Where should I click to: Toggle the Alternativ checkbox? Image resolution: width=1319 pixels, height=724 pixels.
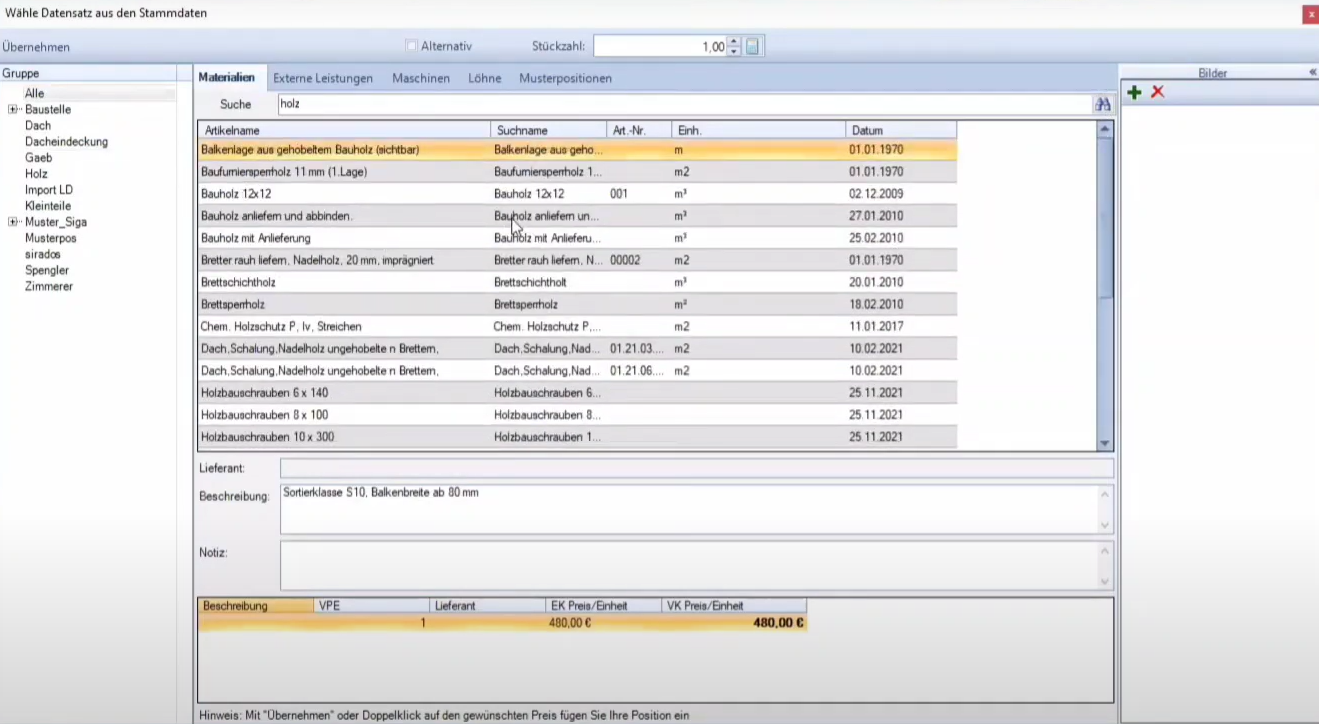tap(411, 46)
